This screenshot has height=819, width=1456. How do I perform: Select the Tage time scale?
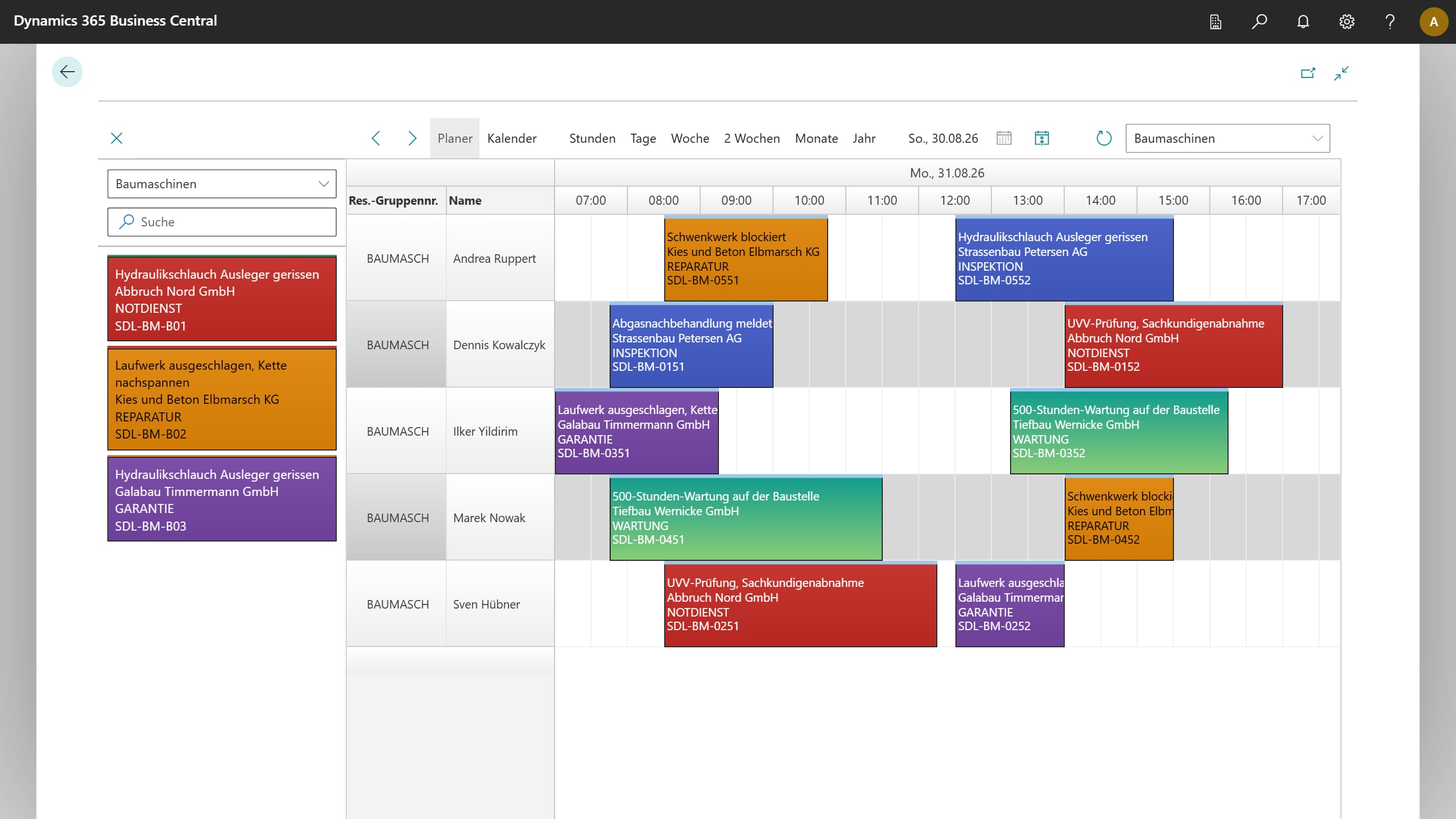[643, 138]
